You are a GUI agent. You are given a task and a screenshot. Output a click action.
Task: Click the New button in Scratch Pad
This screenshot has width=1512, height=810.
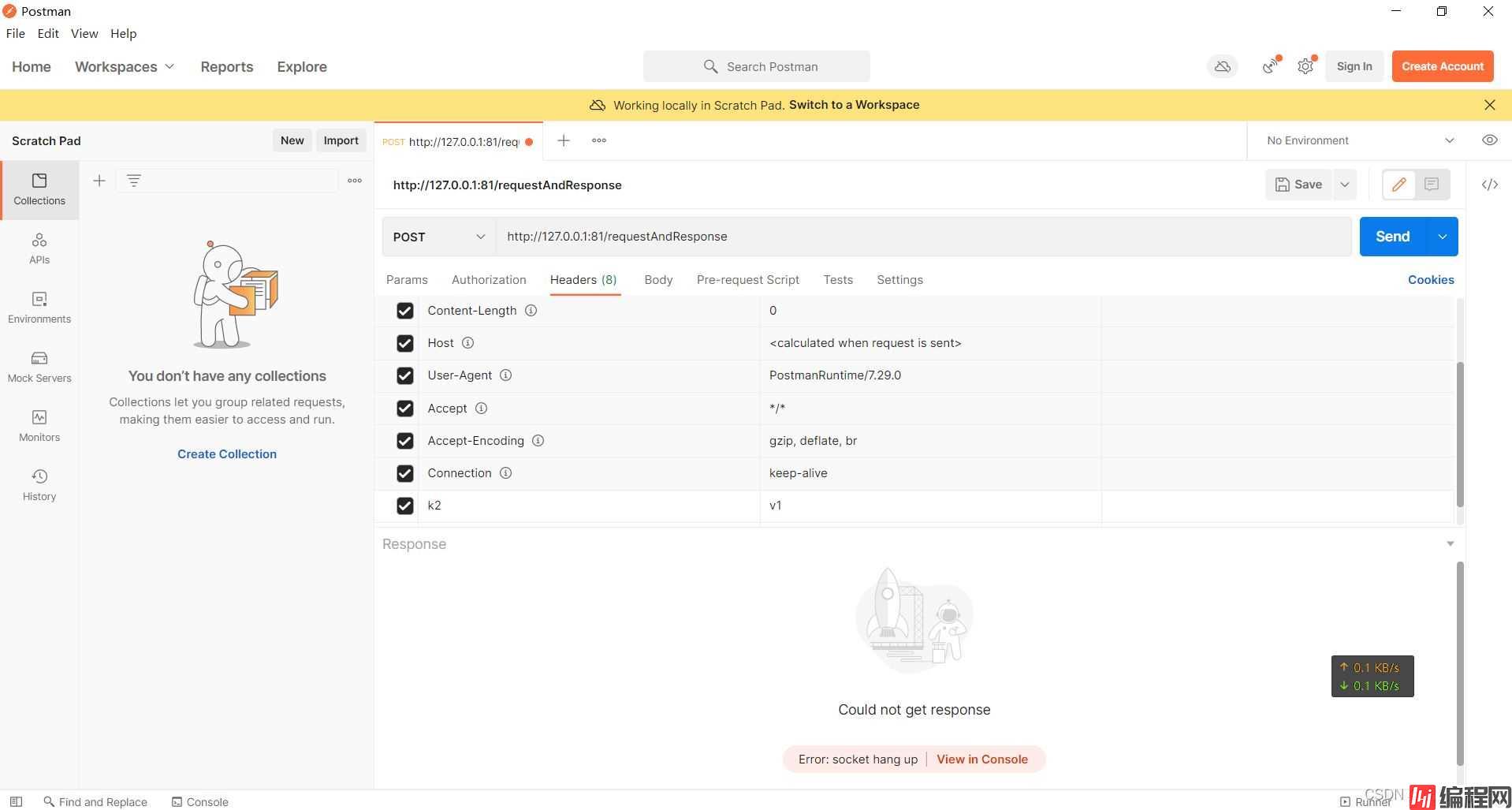(x=292, y=140)
